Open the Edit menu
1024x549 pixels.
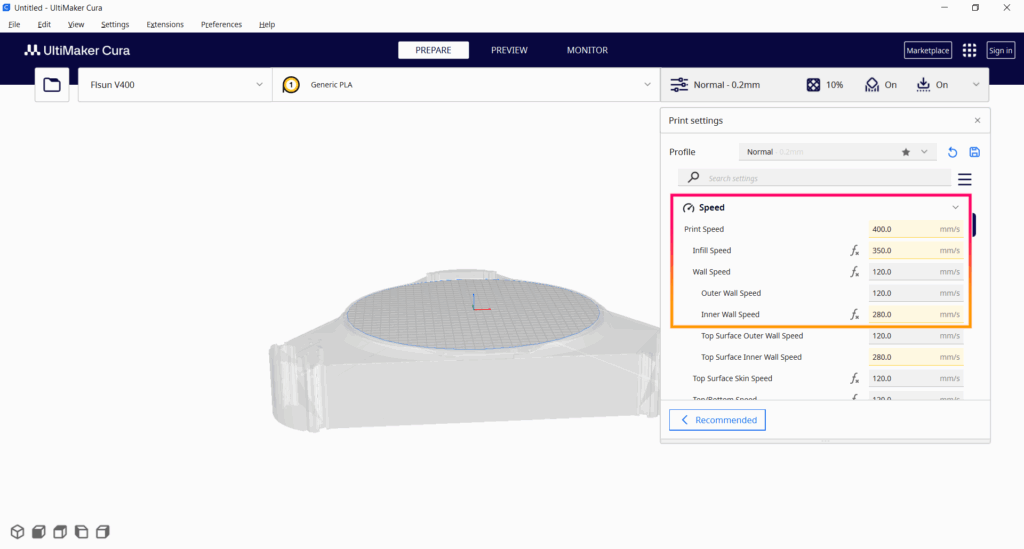pos(44,24)
